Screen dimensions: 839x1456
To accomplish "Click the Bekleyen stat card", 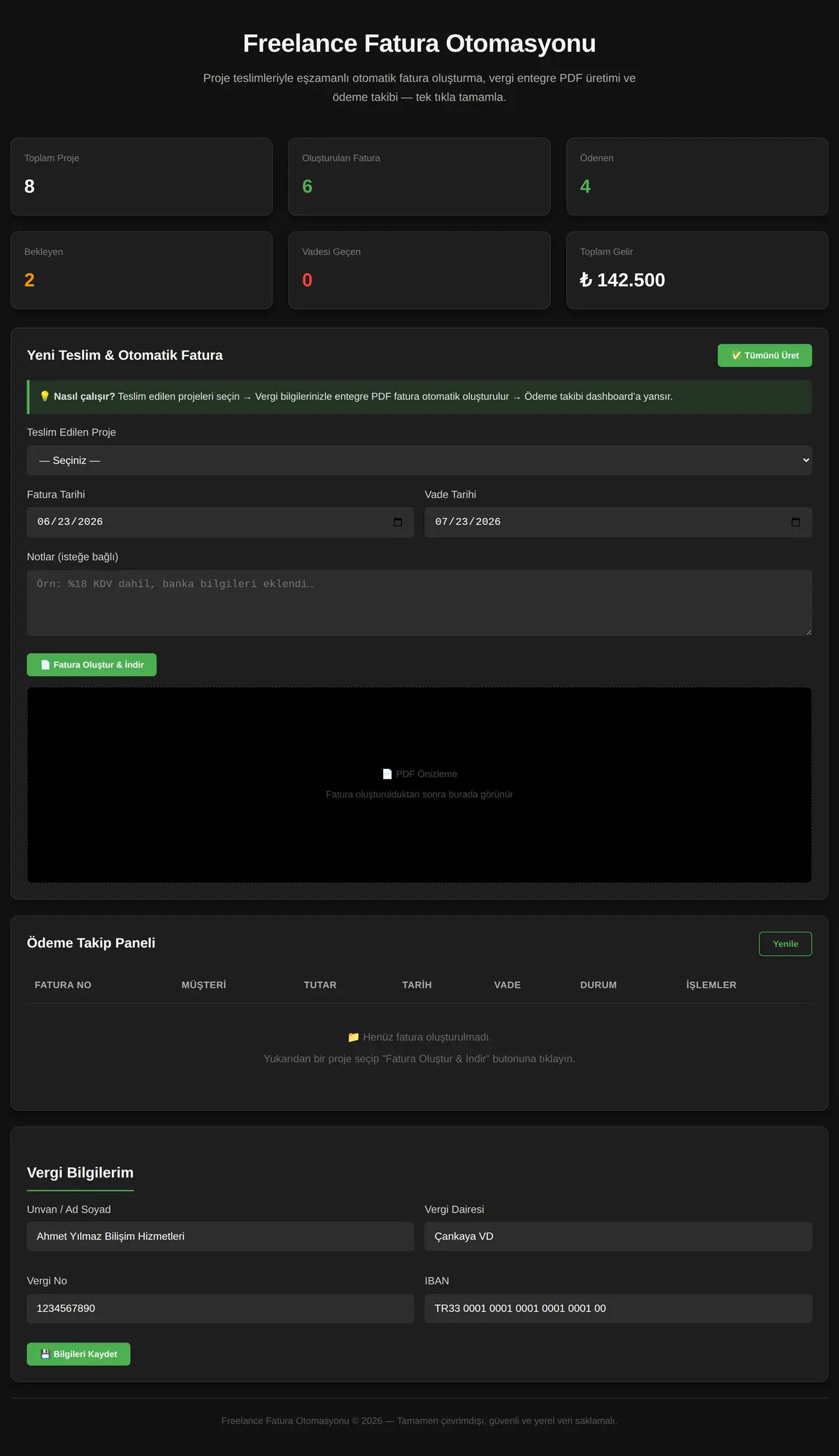I will (x=141, y=271).
